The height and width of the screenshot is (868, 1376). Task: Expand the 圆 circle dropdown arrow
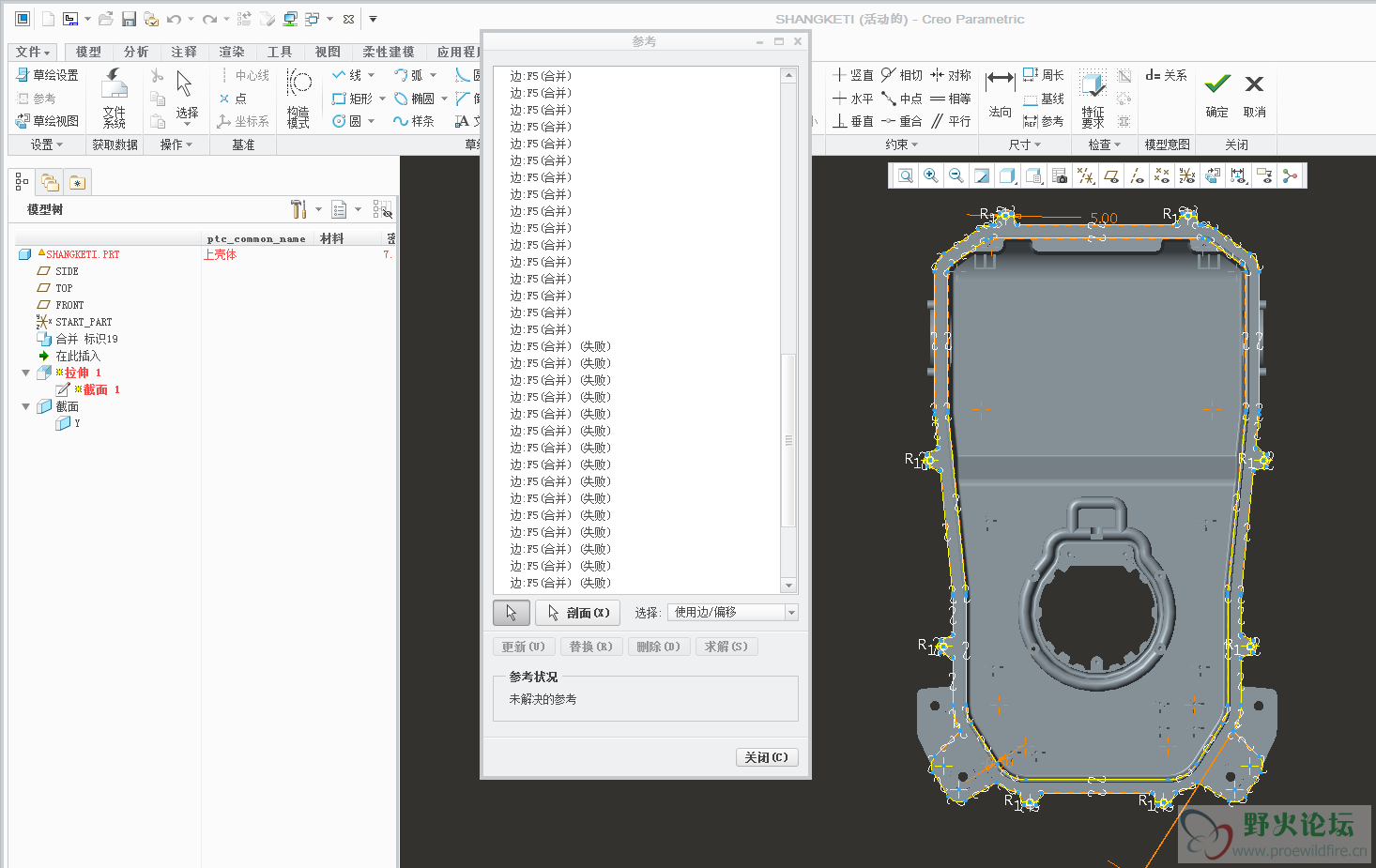(371, 121)
